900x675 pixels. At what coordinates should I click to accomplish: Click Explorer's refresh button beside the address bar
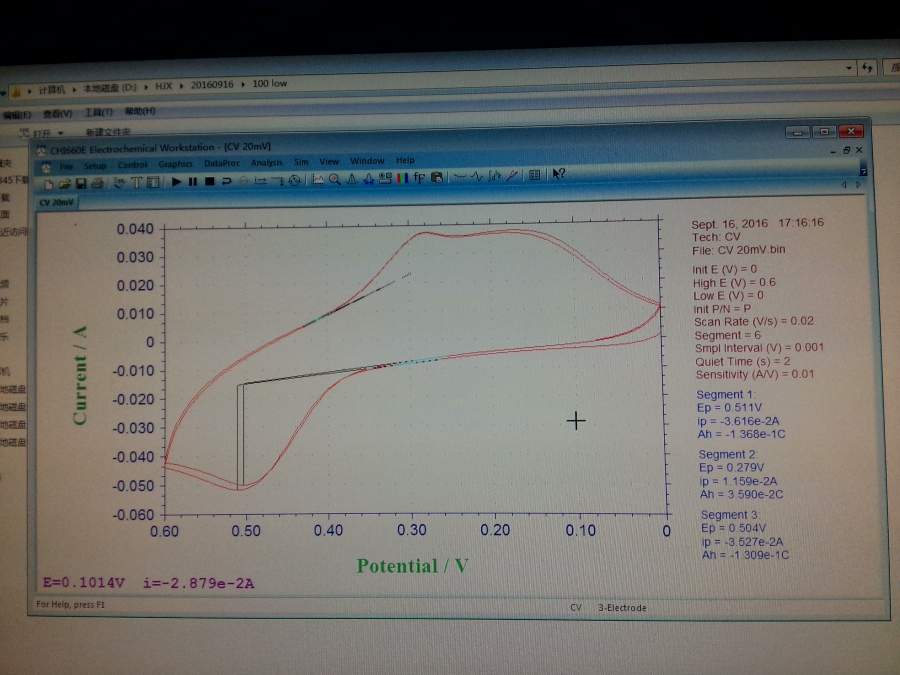click(867, 68)
